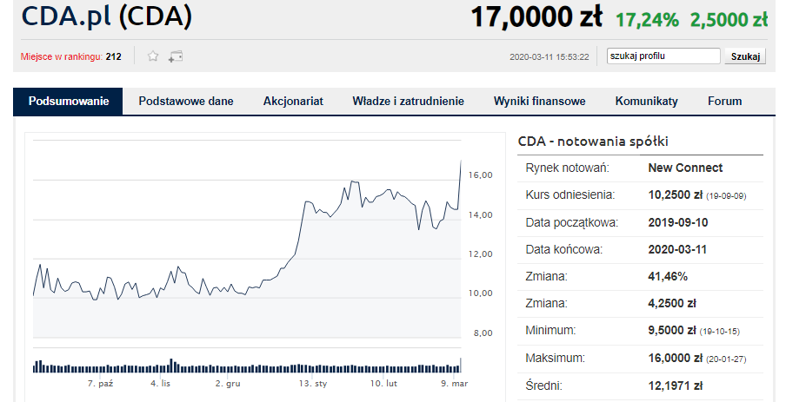
Task: Click Kurs odniesienia value 10,2500 zł
Action: (x=675, y=195)
